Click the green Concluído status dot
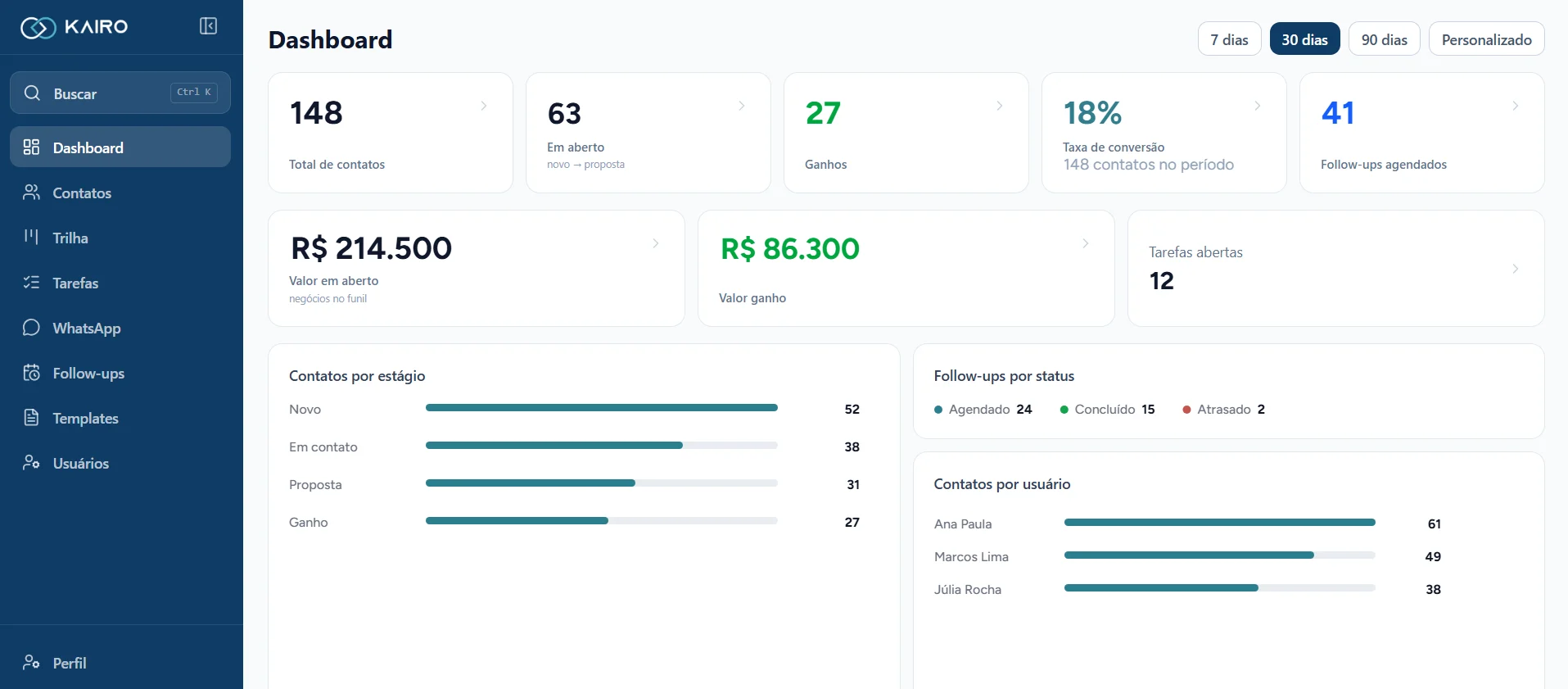Viewport: 1568px width, 689px height. click(x=1064, y=410)
